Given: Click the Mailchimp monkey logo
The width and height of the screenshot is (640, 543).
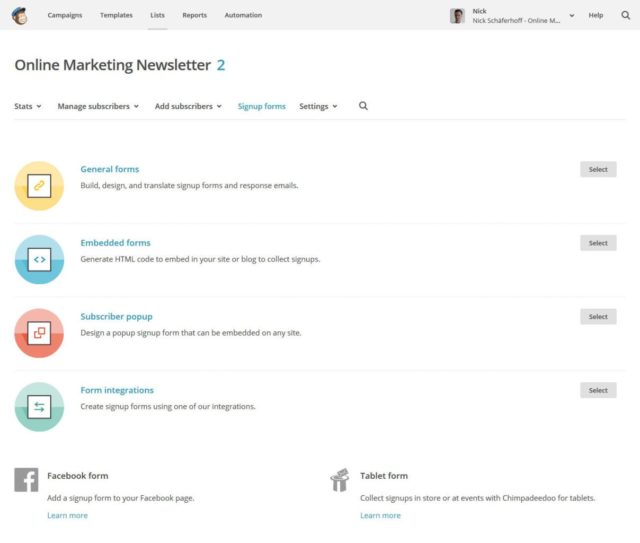Looking at the screenshot, I should click(20, 15).
